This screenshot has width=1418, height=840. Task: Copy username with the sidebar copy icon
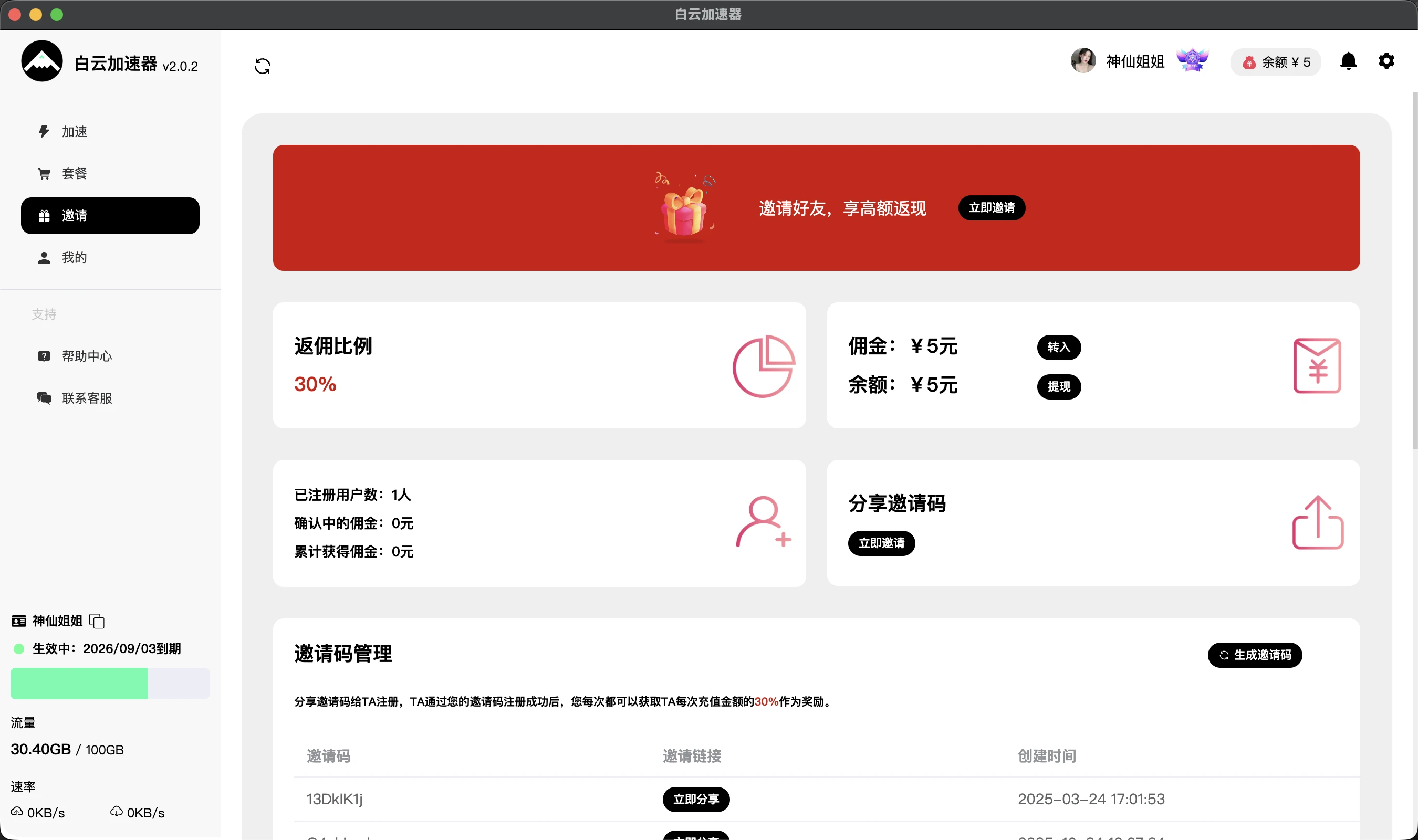[x=97, y=621]
